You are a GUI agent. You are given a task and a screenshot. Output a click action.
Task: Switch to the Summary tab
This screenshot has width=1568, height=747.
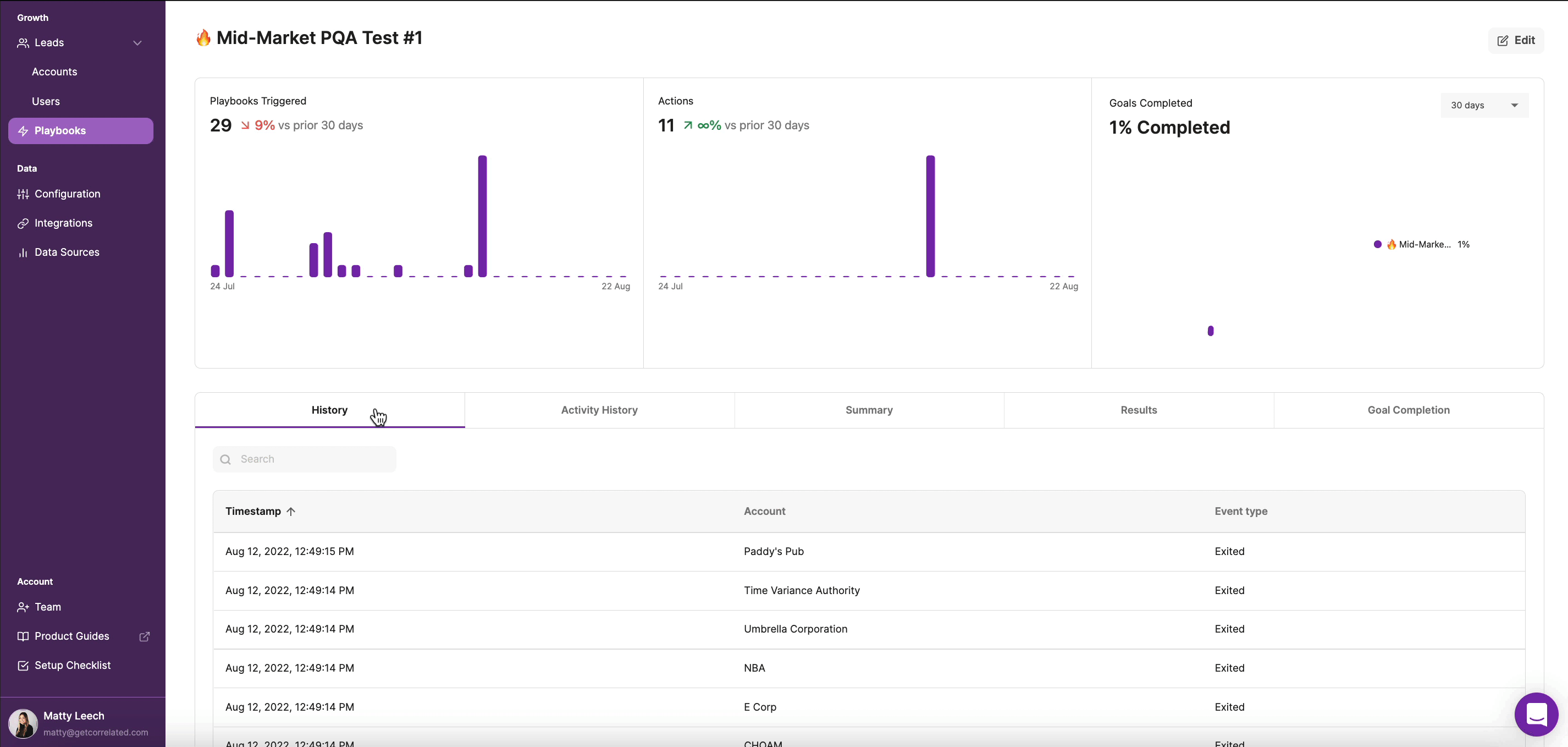click(869, 410)
